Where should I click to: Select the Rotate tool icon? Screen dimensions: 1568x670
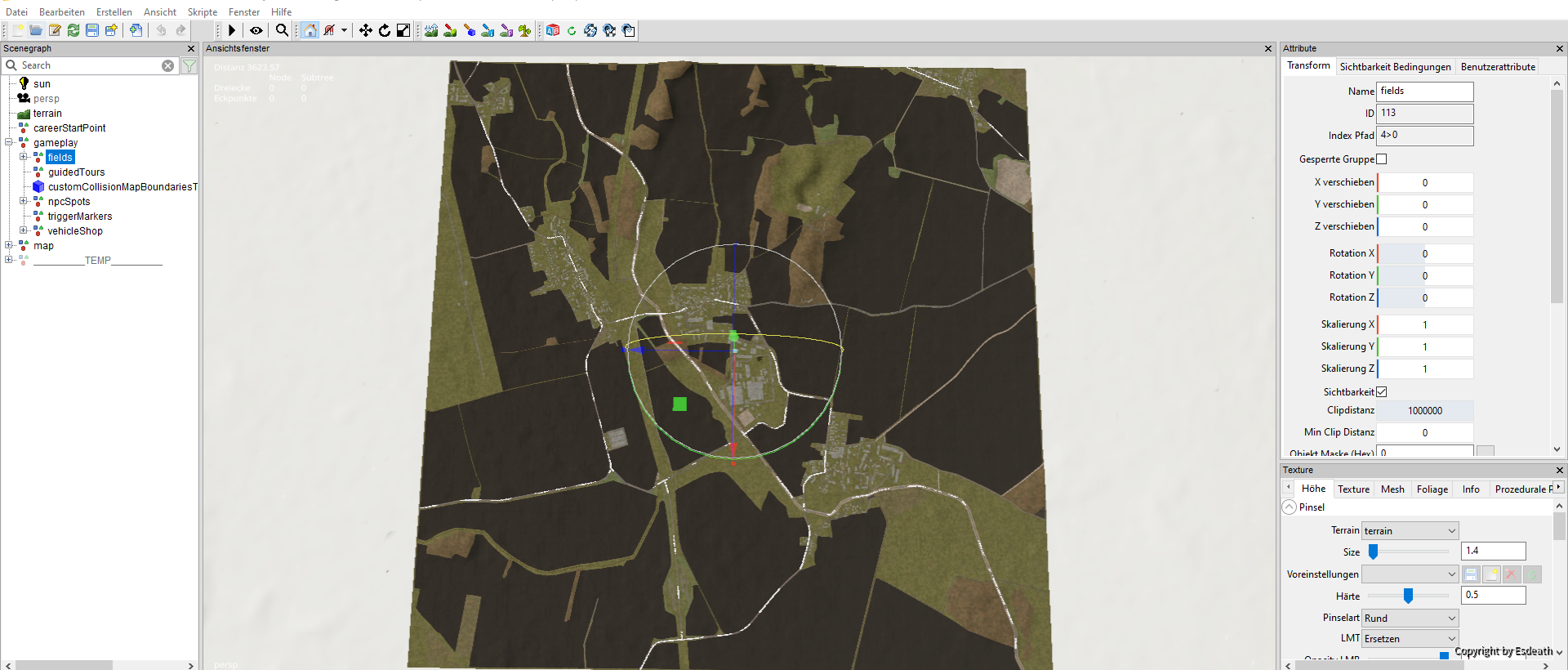point(385,30)
